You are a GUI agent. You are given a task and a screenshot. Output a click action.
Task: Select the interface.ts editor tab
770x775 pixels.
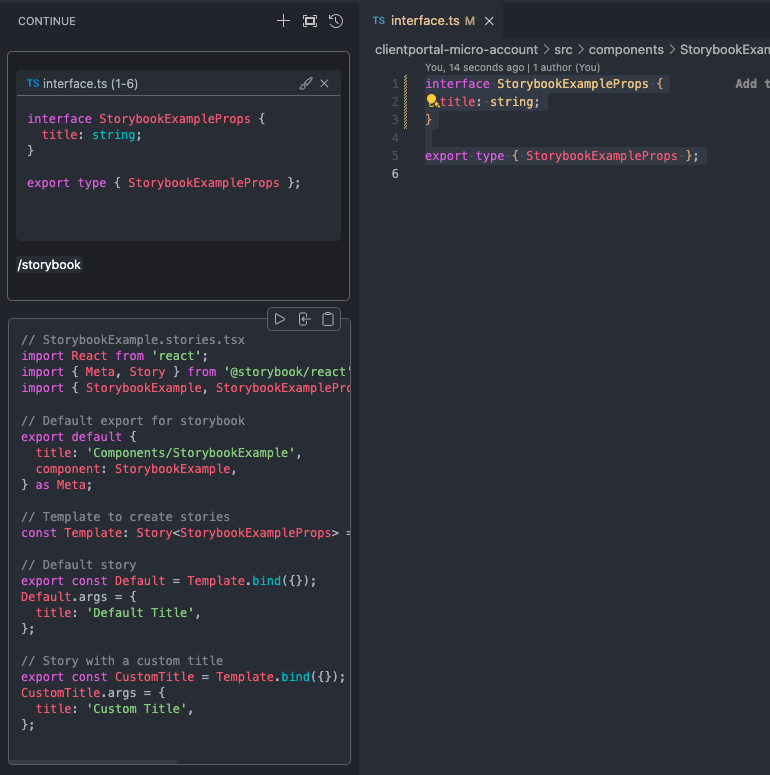click(424, 21)
